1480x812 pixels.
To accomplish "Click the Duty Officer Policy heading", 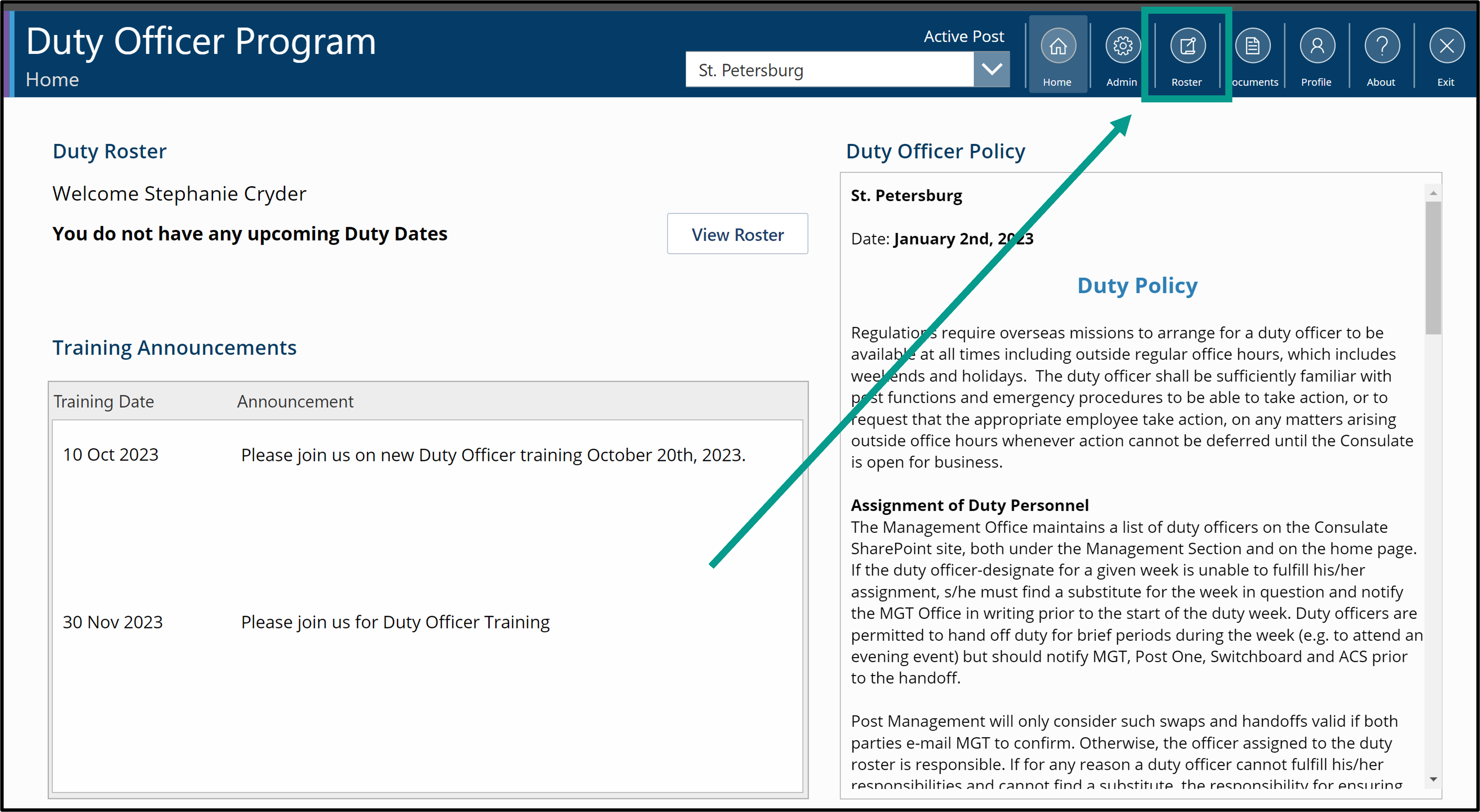I will (935, 151).
